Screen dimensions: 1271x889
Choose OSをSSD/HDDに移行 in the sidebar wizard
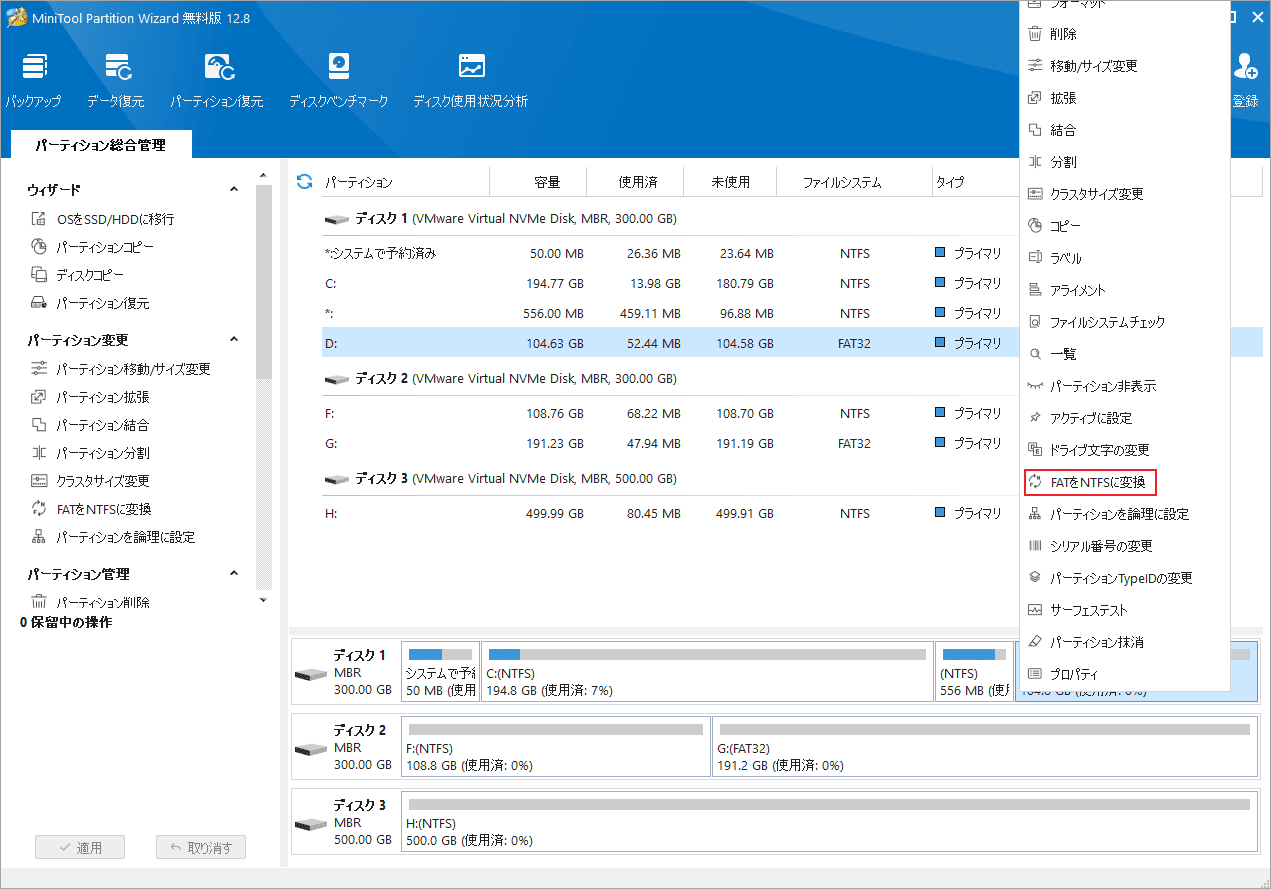click(x=103, y=219)
